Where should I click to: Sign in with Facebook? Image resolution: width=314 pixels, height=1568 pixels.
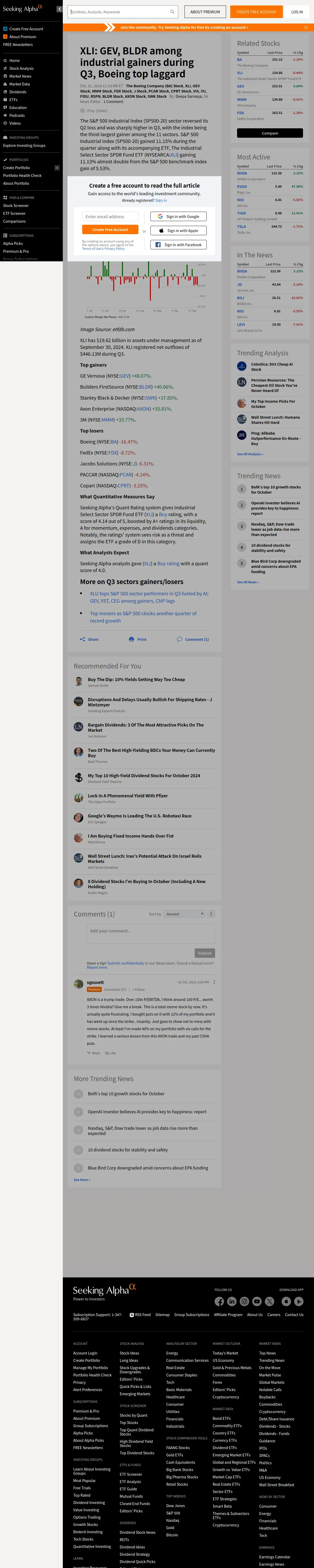pos(179,245)
